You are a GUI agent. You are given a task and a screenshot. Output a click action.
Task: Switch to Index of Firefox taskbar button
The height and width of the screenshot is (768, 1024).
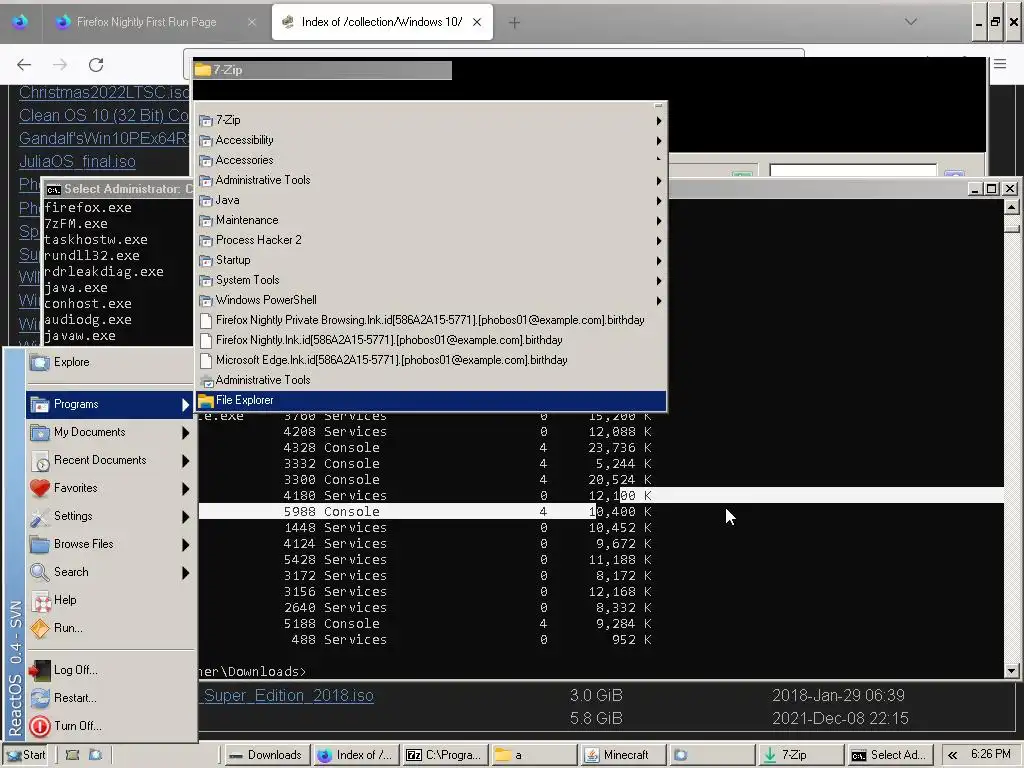355,755
